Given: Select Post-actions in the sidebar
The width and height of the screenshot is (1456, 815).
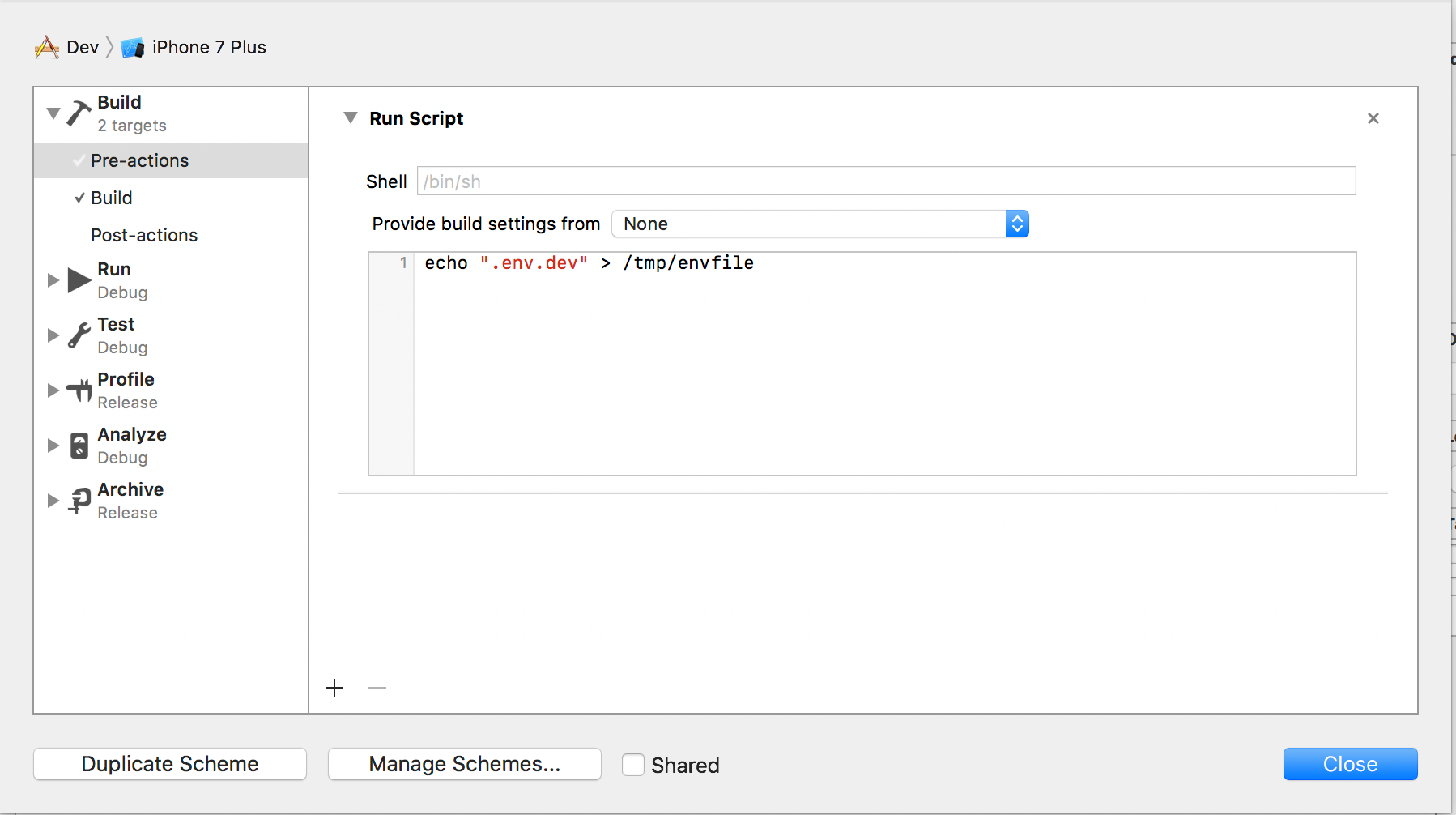Looking at the screenshot, I should 143,235.
